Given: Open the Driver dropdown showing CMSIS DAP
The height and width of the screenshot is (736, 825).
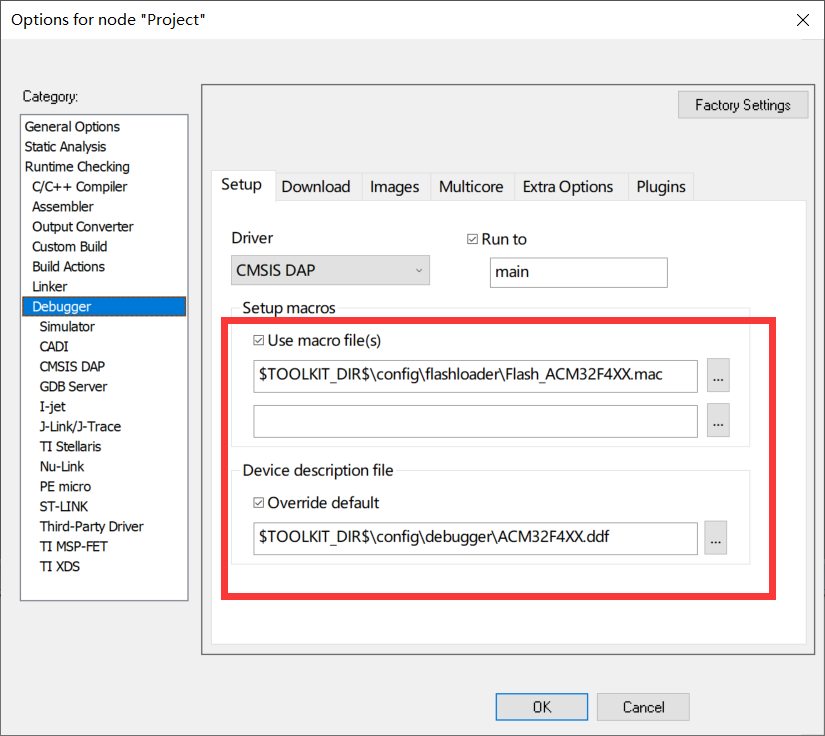Looking at the screenshot, I should pos(330,270).
